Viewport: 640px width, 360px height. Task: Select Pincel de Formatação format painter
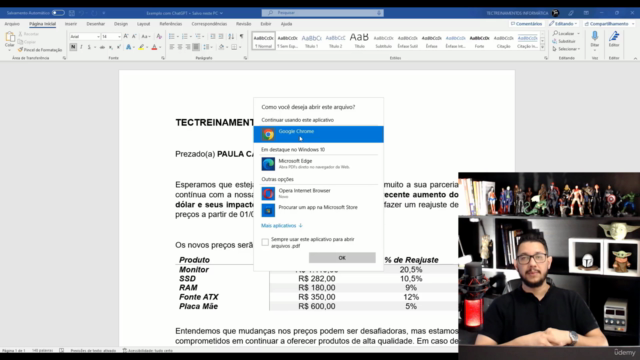[x=40, y=50]
